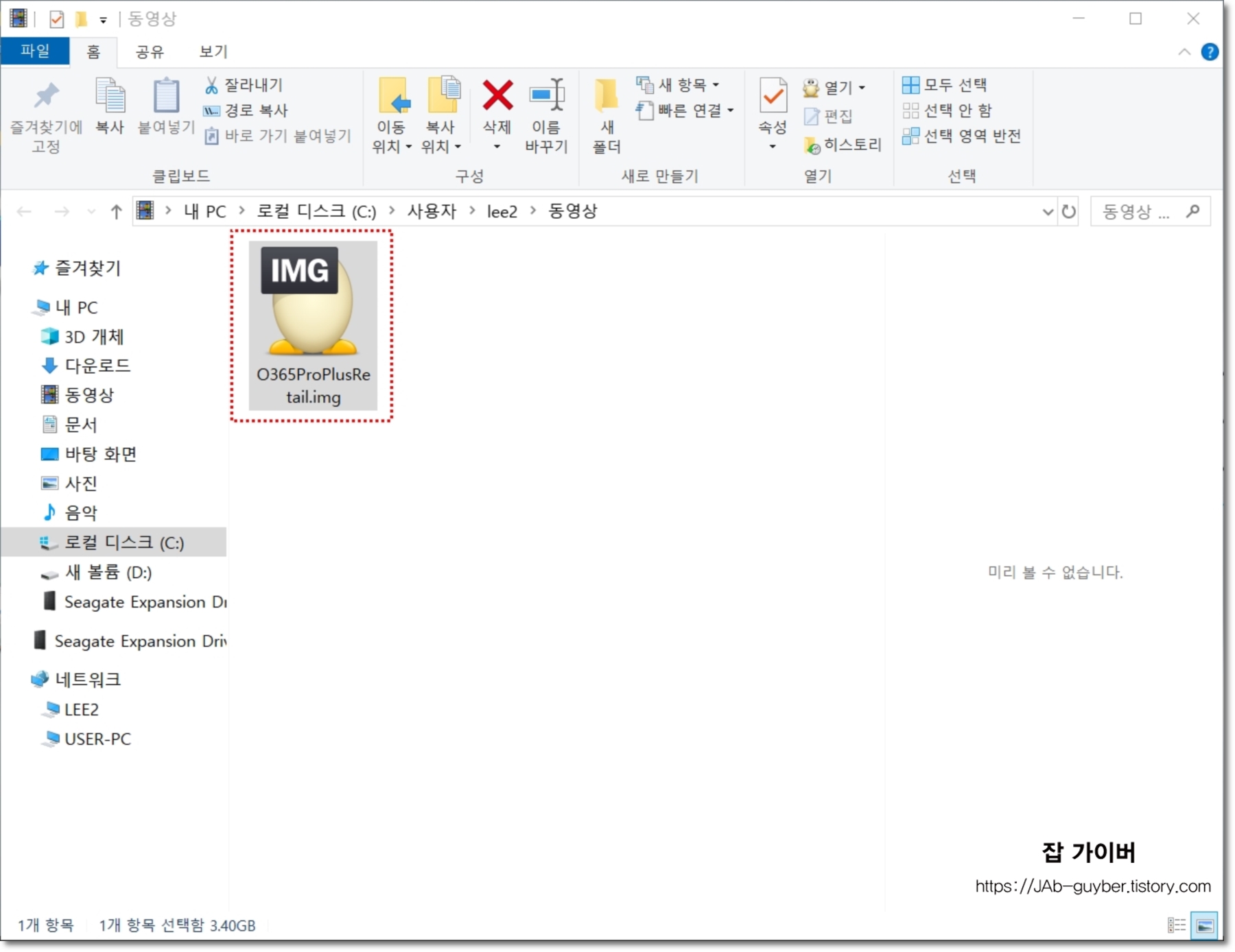Screen dimensions: 1235x952
Task: Click 로컬 디스크 (C:) breadcrumb segment
Action: [316, 211]
